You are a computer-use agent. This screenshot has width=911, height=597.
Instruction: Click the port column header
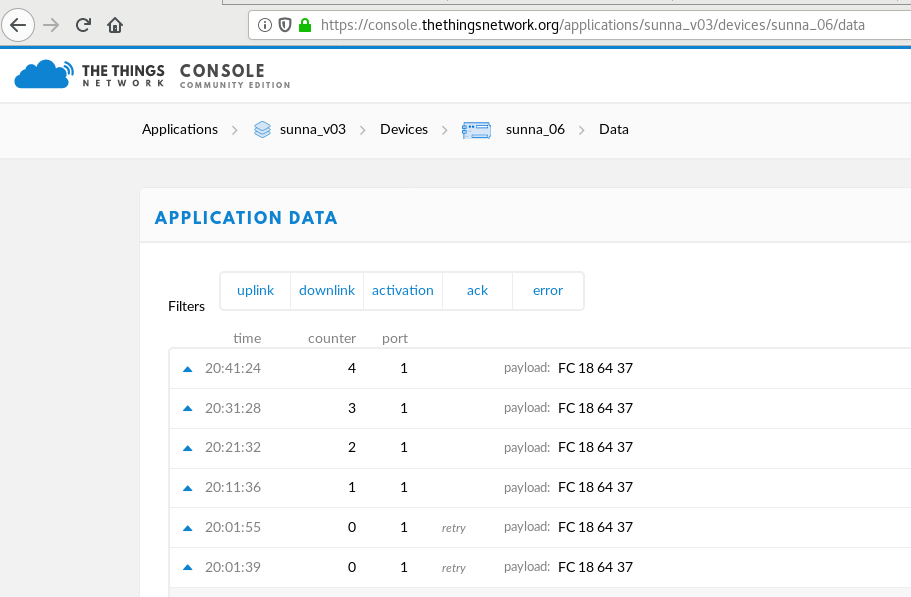395,339
